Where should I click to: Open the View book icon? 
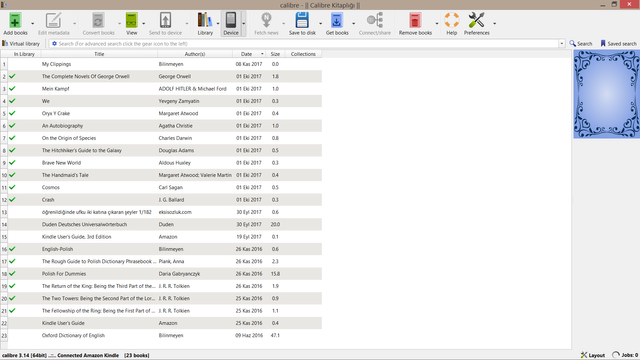(131, 20)
